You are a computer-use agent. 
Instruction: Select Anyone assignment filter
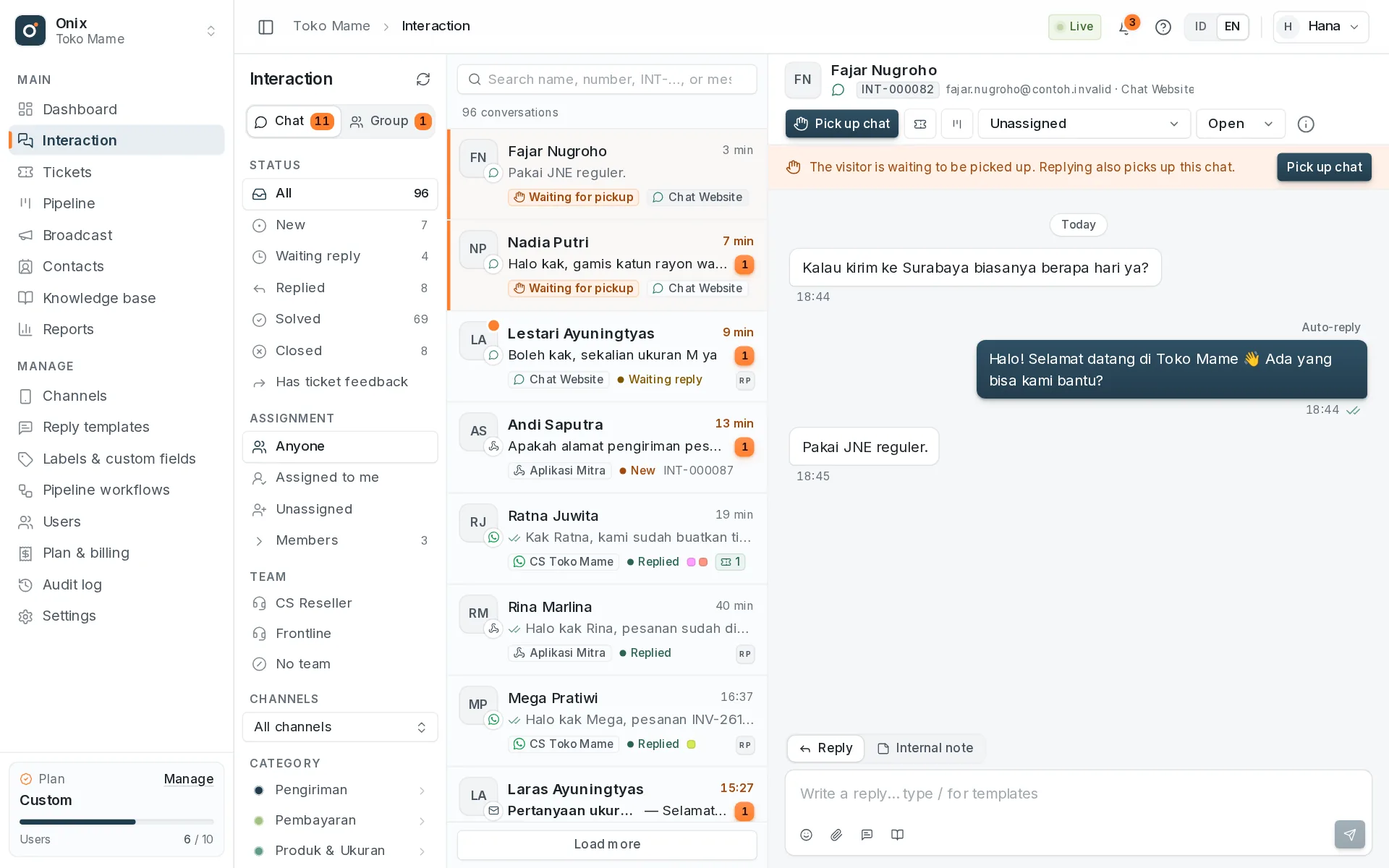(340, 447)
